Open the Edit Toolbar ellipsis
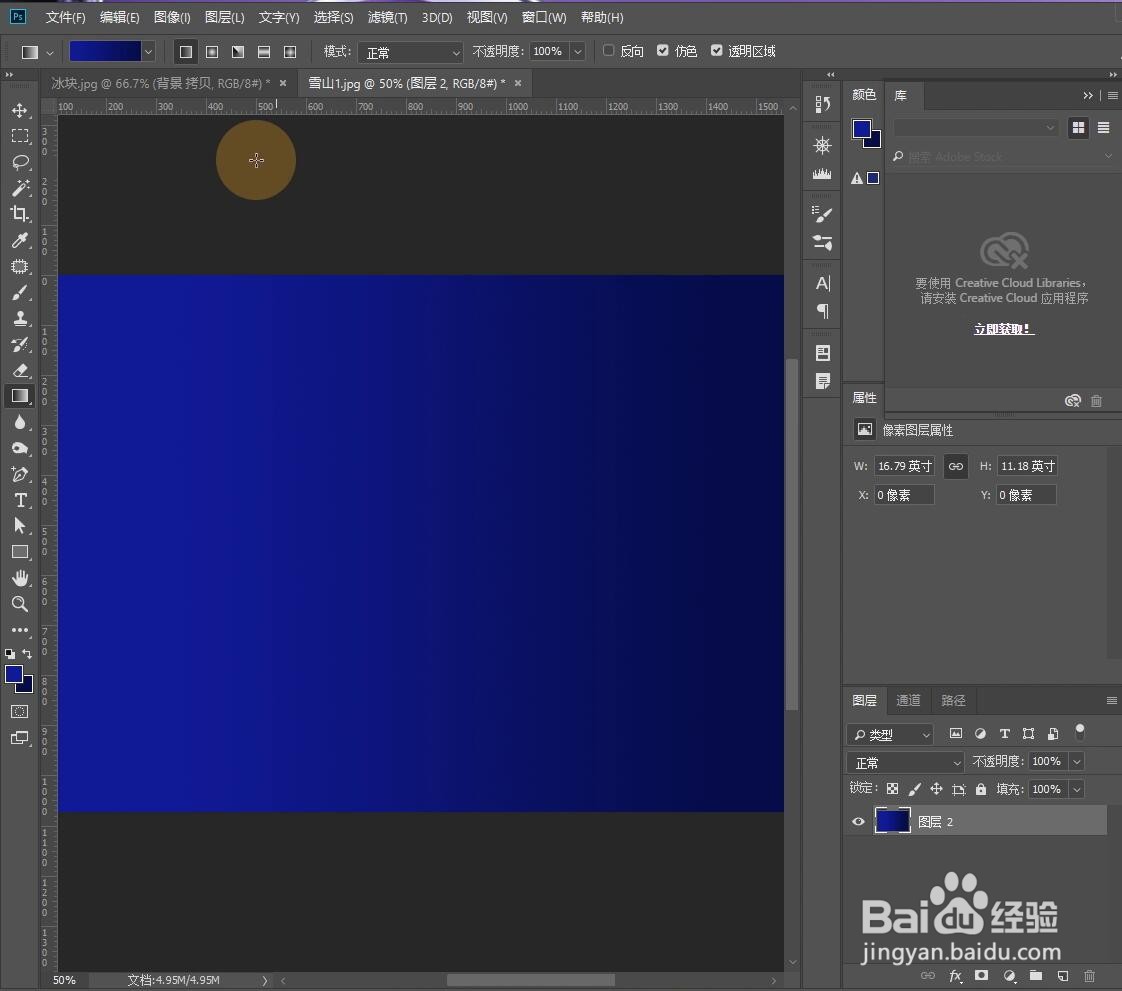 (x=19, y=630)
